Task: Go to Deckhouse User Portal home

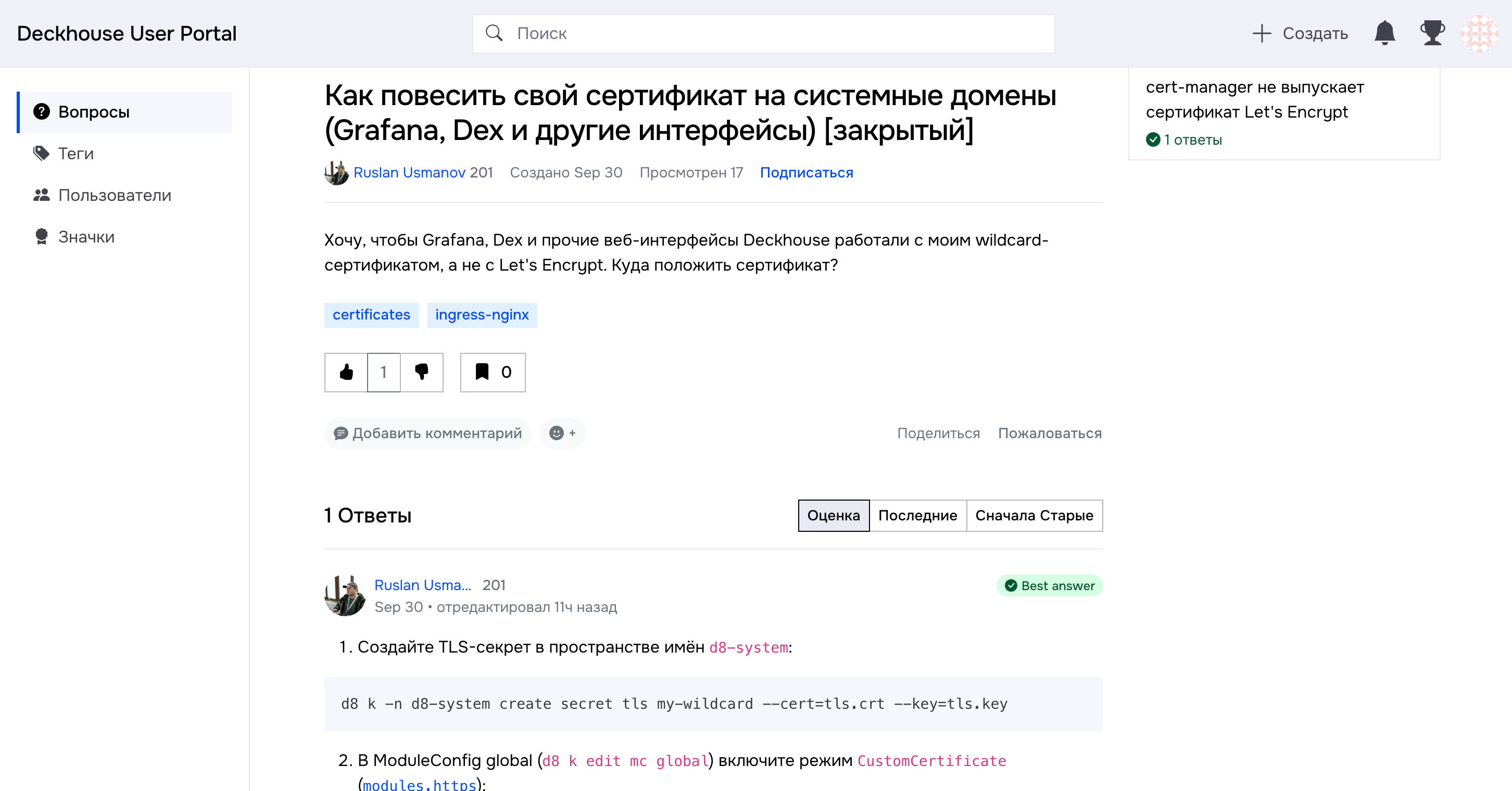Action: click(127, 33)
